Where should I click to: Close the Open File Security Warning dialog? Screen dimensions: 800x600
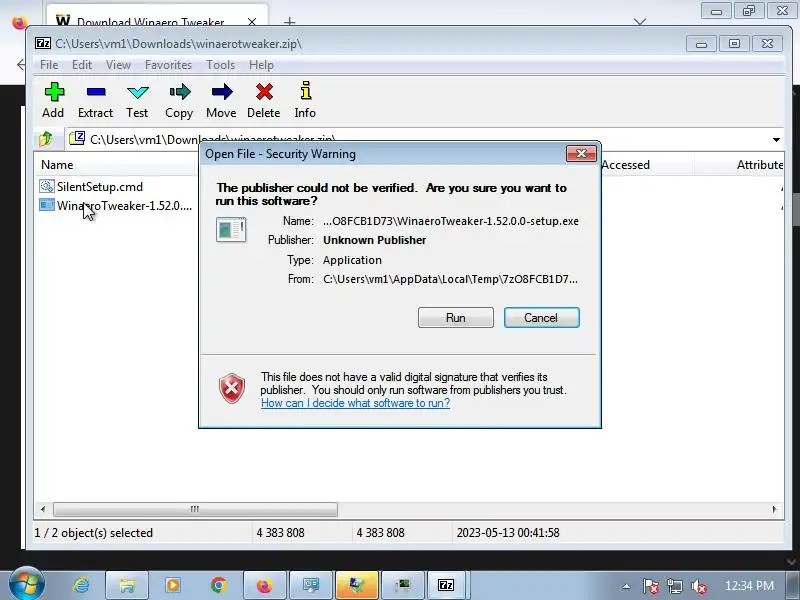581,154
